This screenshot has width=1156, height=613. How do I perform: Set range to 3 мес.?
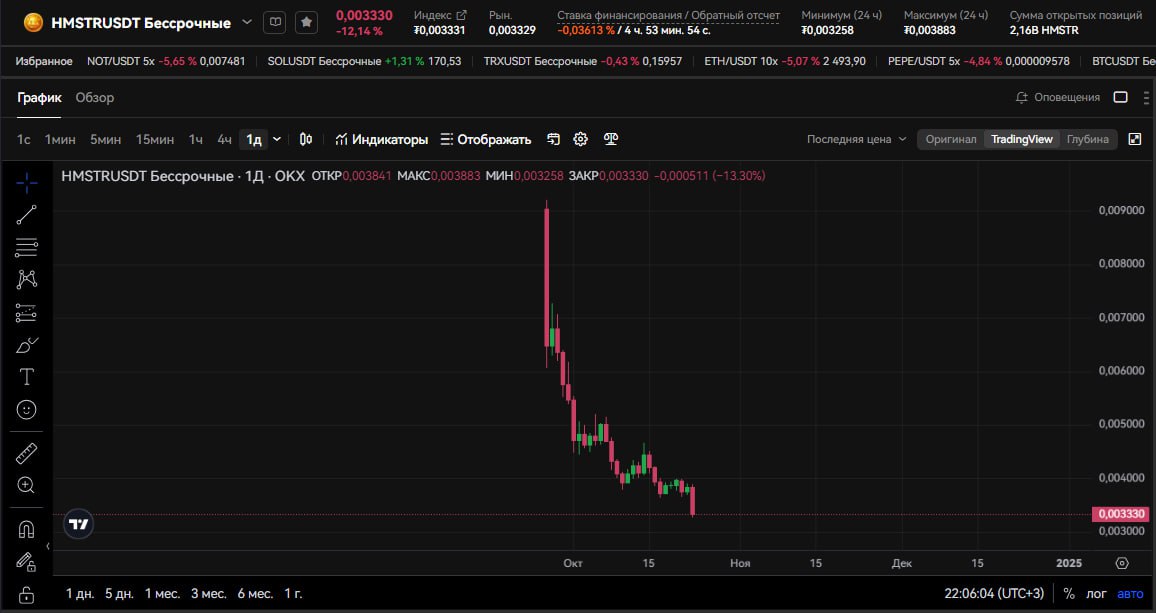click(209, 594)
